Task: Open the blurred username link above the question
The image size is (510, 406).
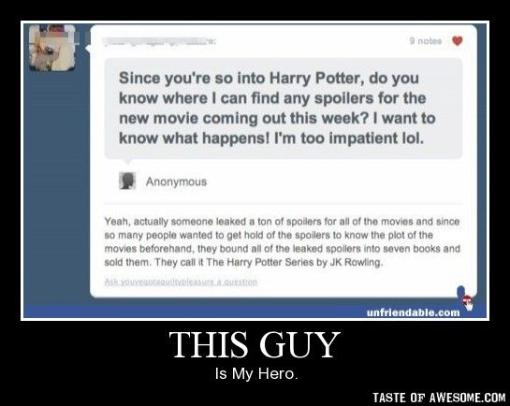Action: coord(159,42)
